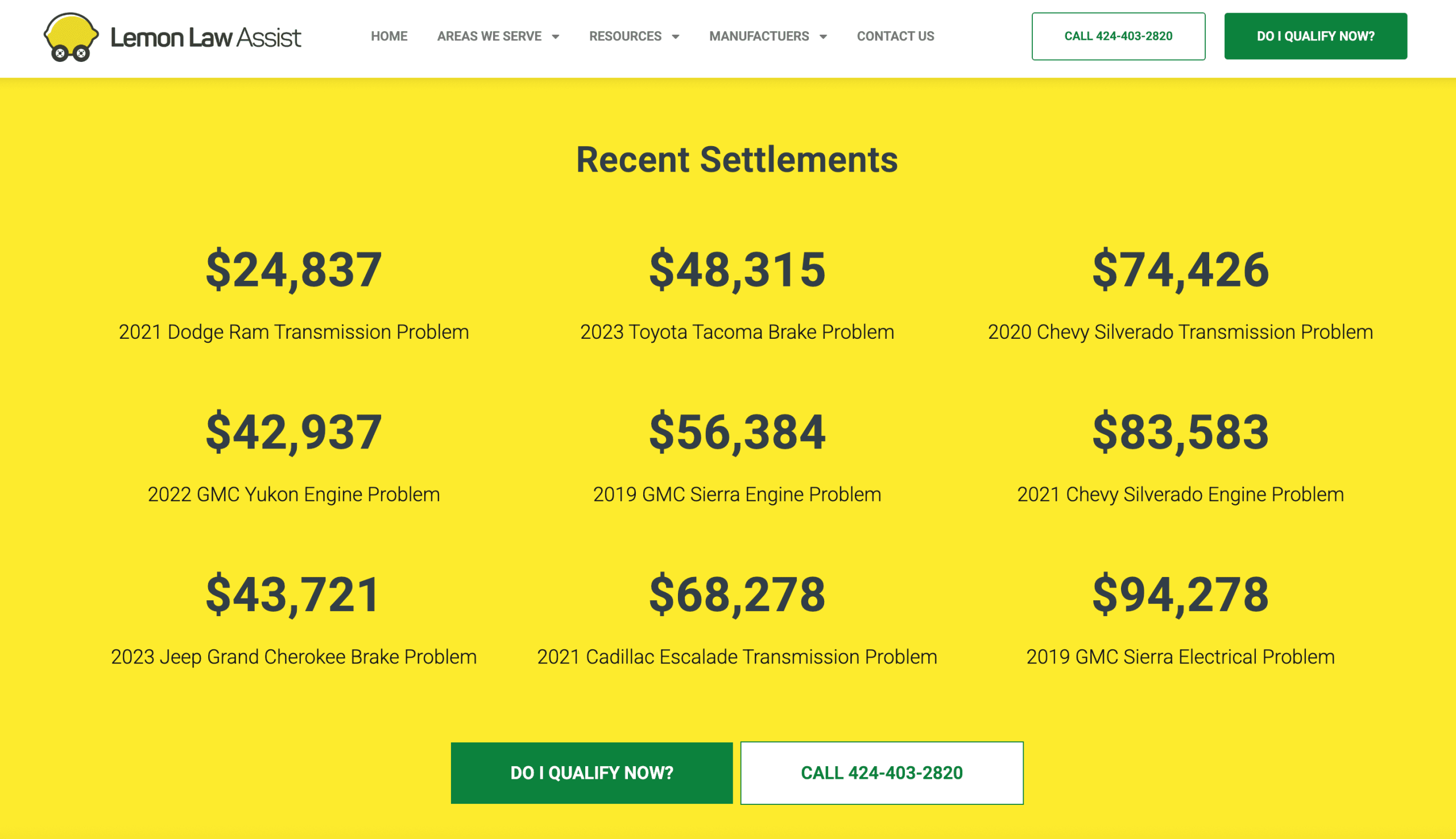Click the bottom Call 424-403-2820 button
The height and width of the screenshot is (839, 1456).
(882, 772)
